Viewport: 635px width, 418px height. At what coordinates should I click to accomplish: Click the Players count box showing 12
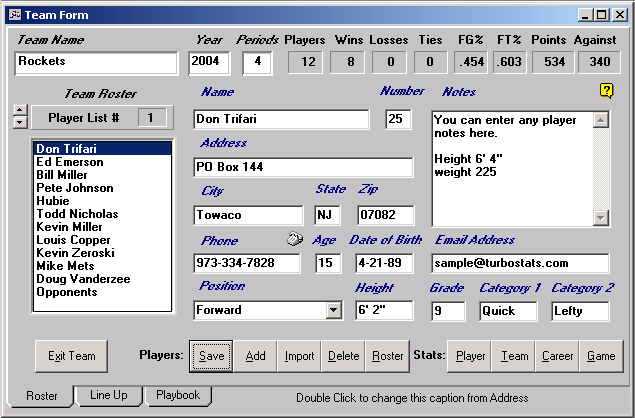pyautogui.click(x=305, y=62)
